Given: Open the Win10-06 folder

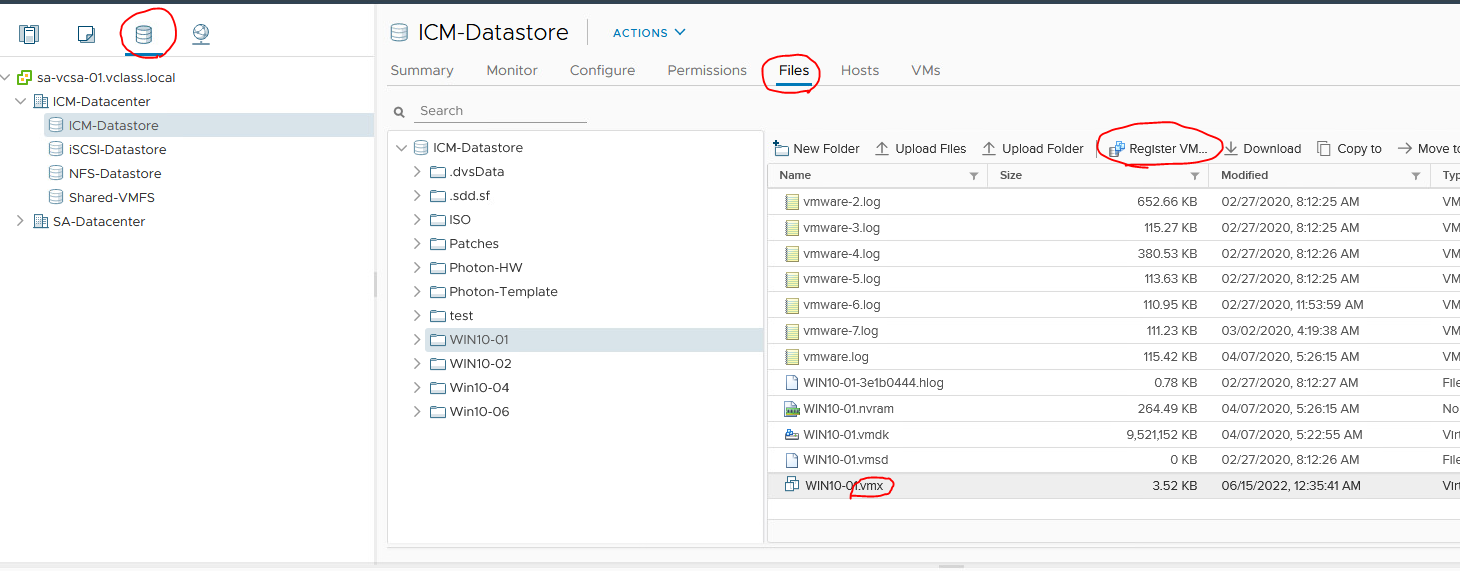Looking at the screenshot, I should click(479, 411).
